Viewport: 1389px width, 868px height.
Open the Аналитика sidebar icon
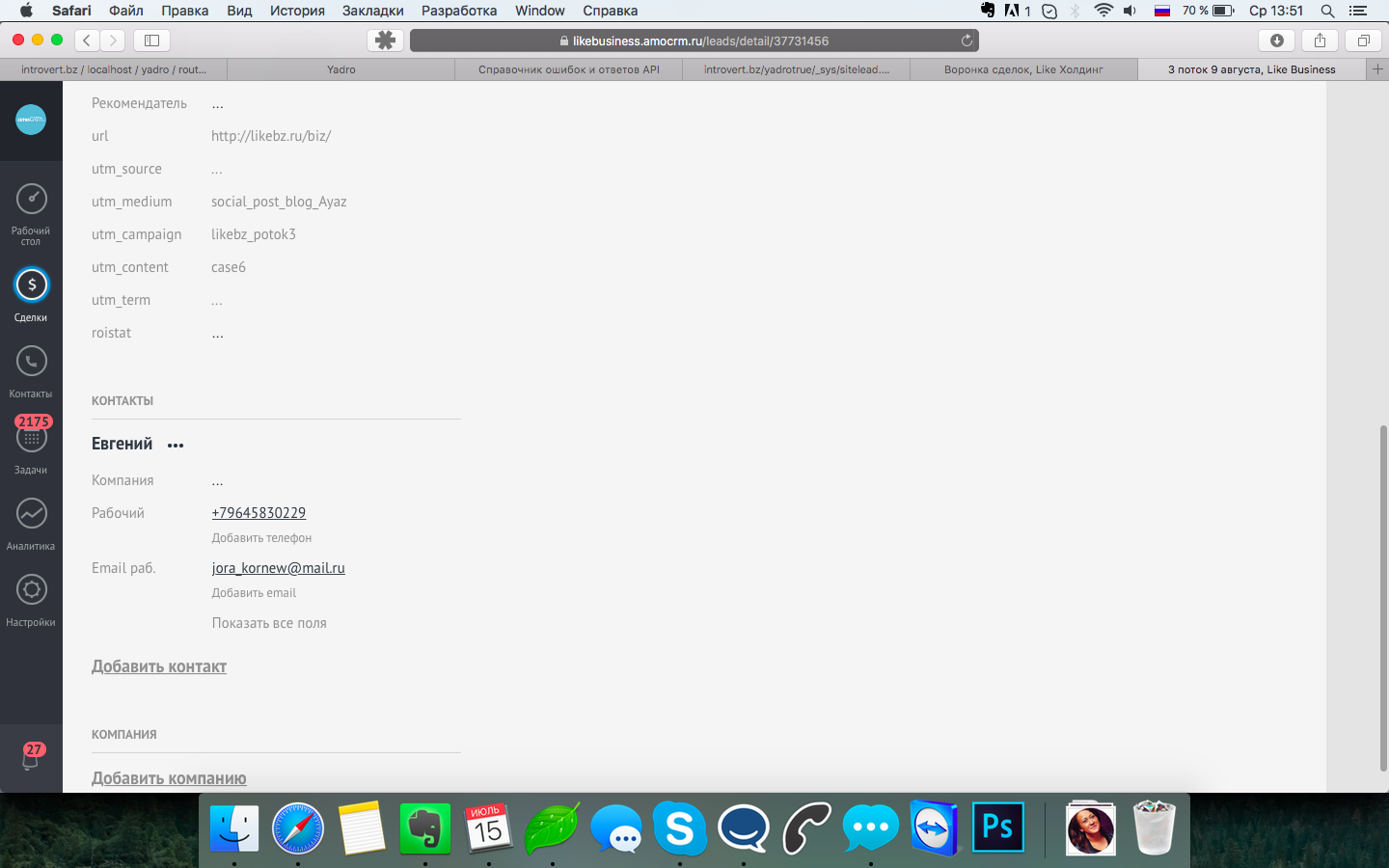tap(31, 514)
